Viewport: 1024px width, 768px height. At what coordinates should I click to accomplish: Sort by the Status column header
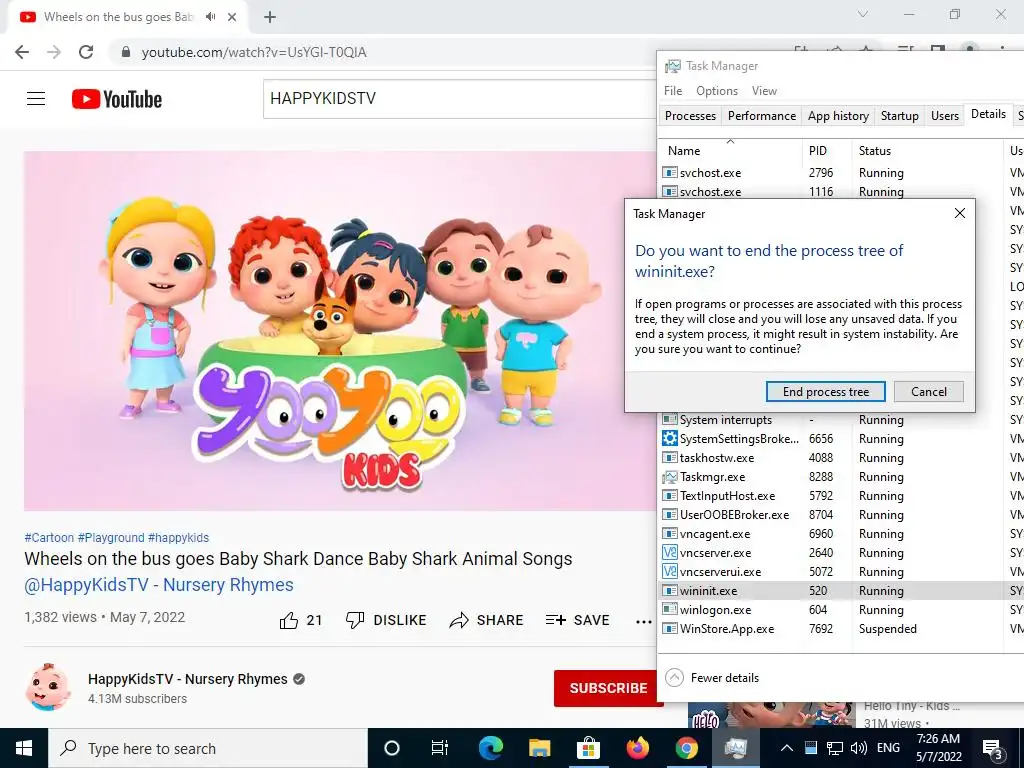tap(927, 150)
